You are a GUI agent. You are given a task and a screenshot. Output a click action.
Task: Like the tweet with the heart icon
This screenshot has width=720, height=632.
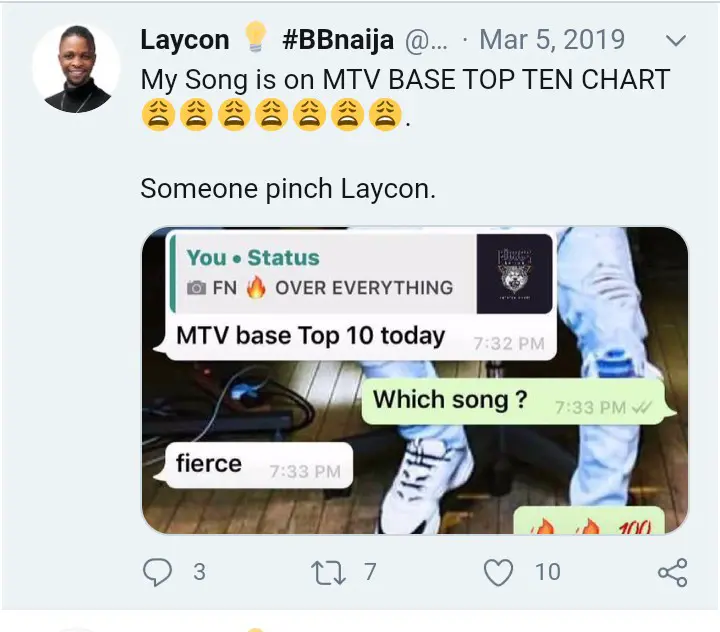[x=499, y=572]
